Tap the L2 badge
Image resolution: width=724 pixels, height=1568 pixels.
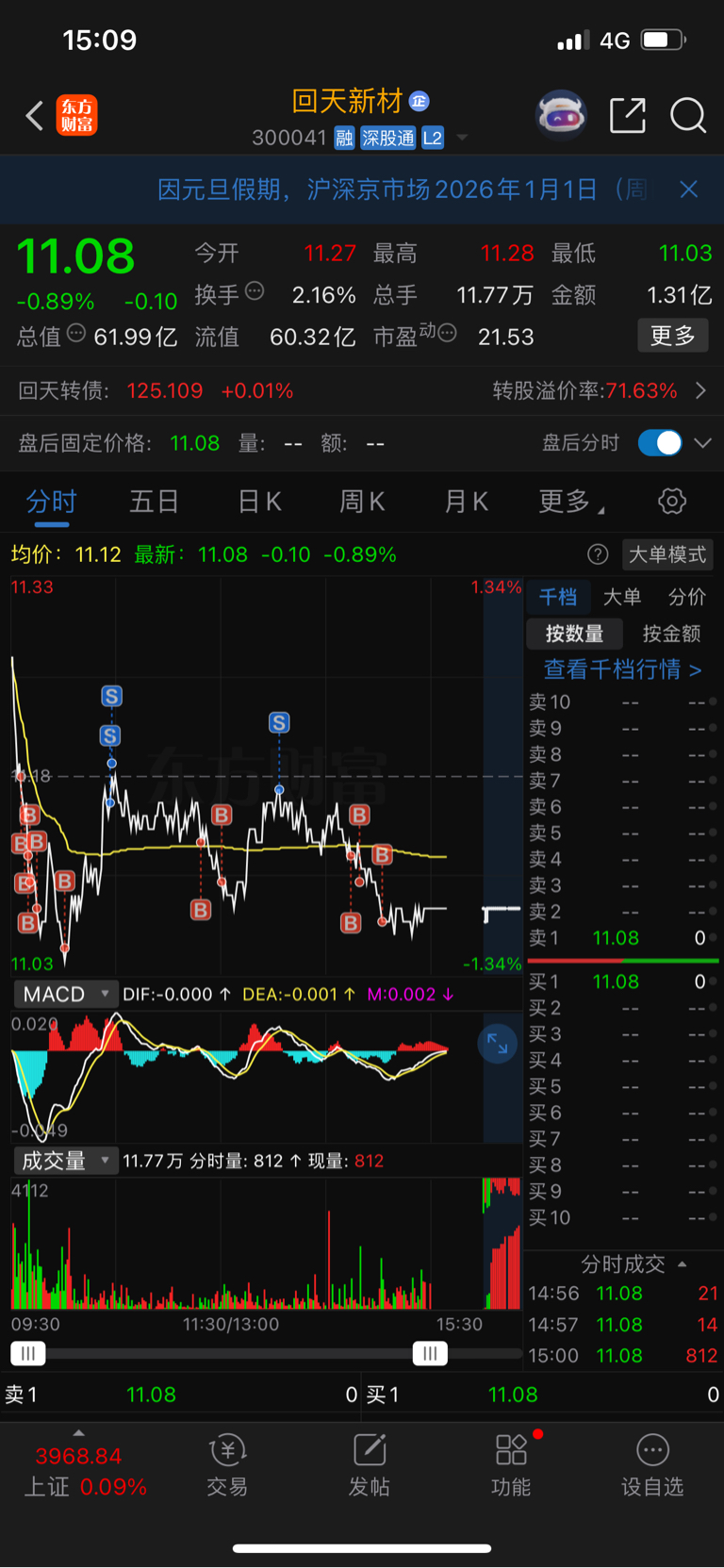(433, 139)
